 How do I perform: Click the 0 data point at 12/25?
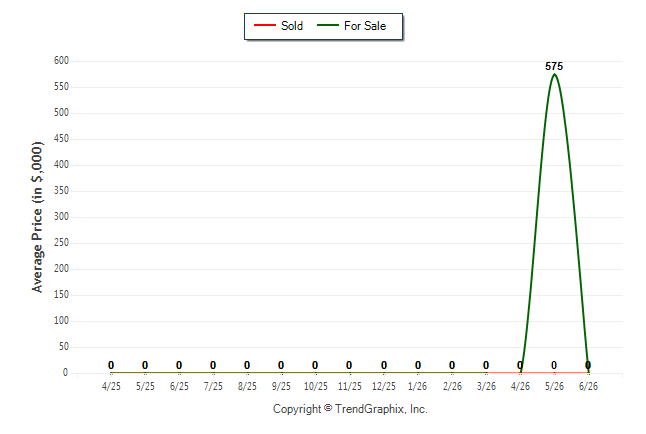[x=384, y=365]
